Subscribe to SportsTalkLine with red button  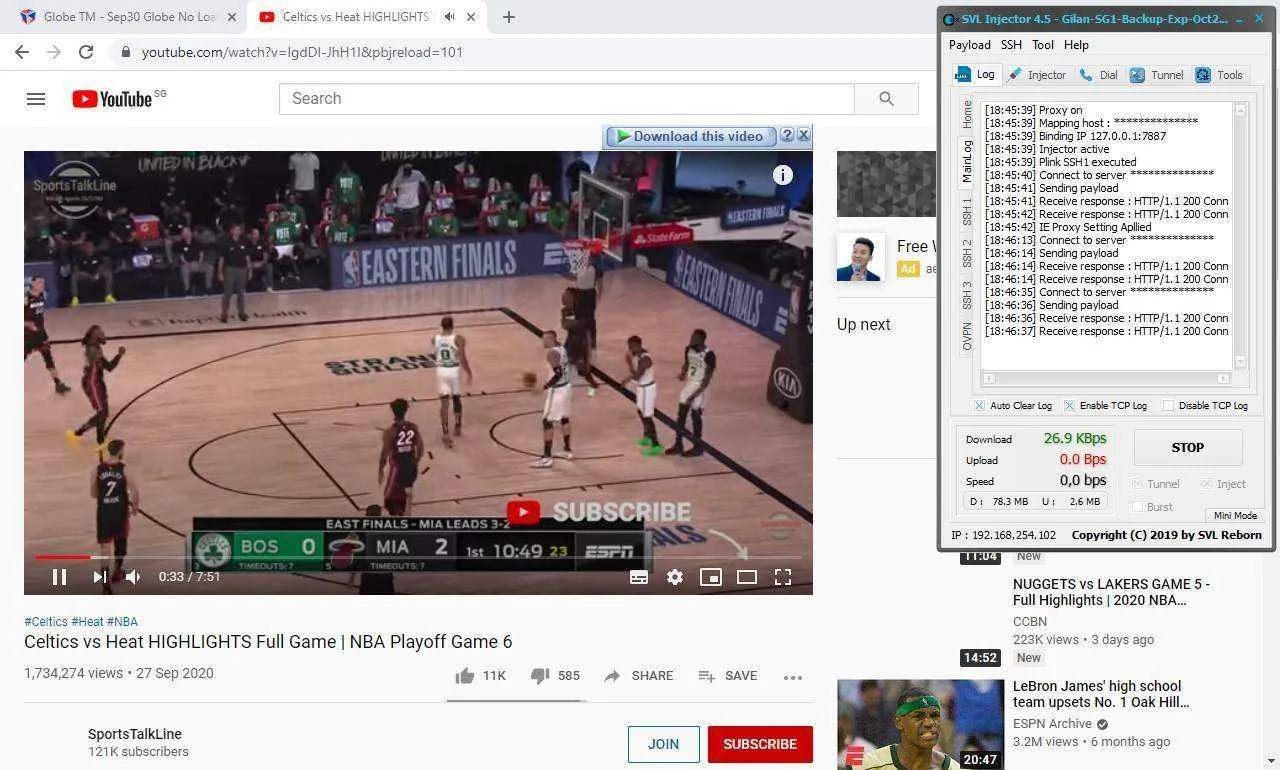click(x=760, y=744)
